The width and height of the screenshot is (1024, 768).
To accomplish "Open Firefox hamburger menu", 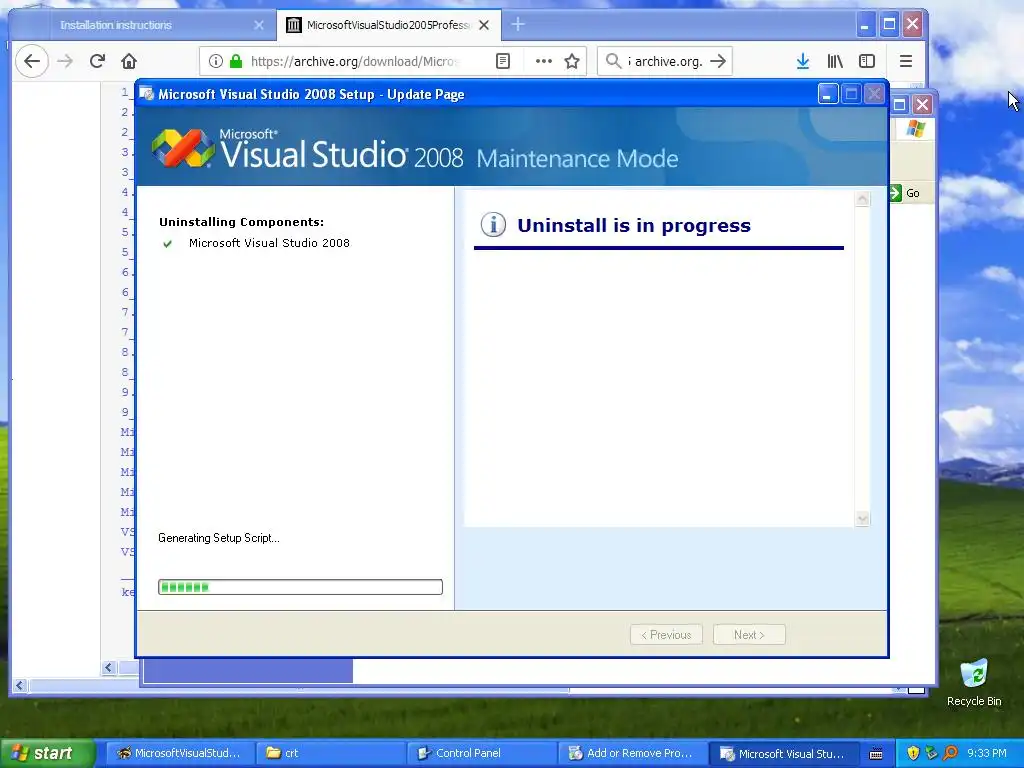I will (x=906, y=61).
